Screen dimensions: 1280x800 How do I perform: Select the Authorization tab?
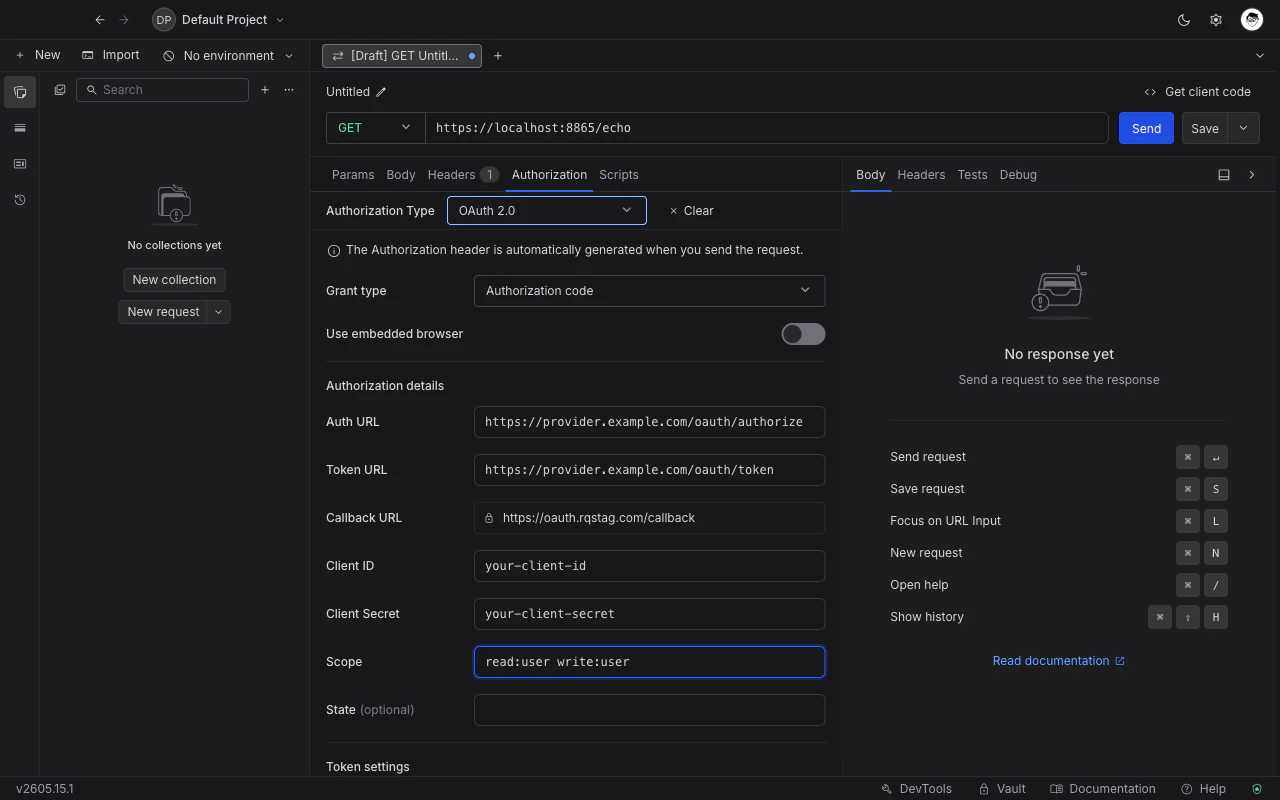click(x=549, y=175)
